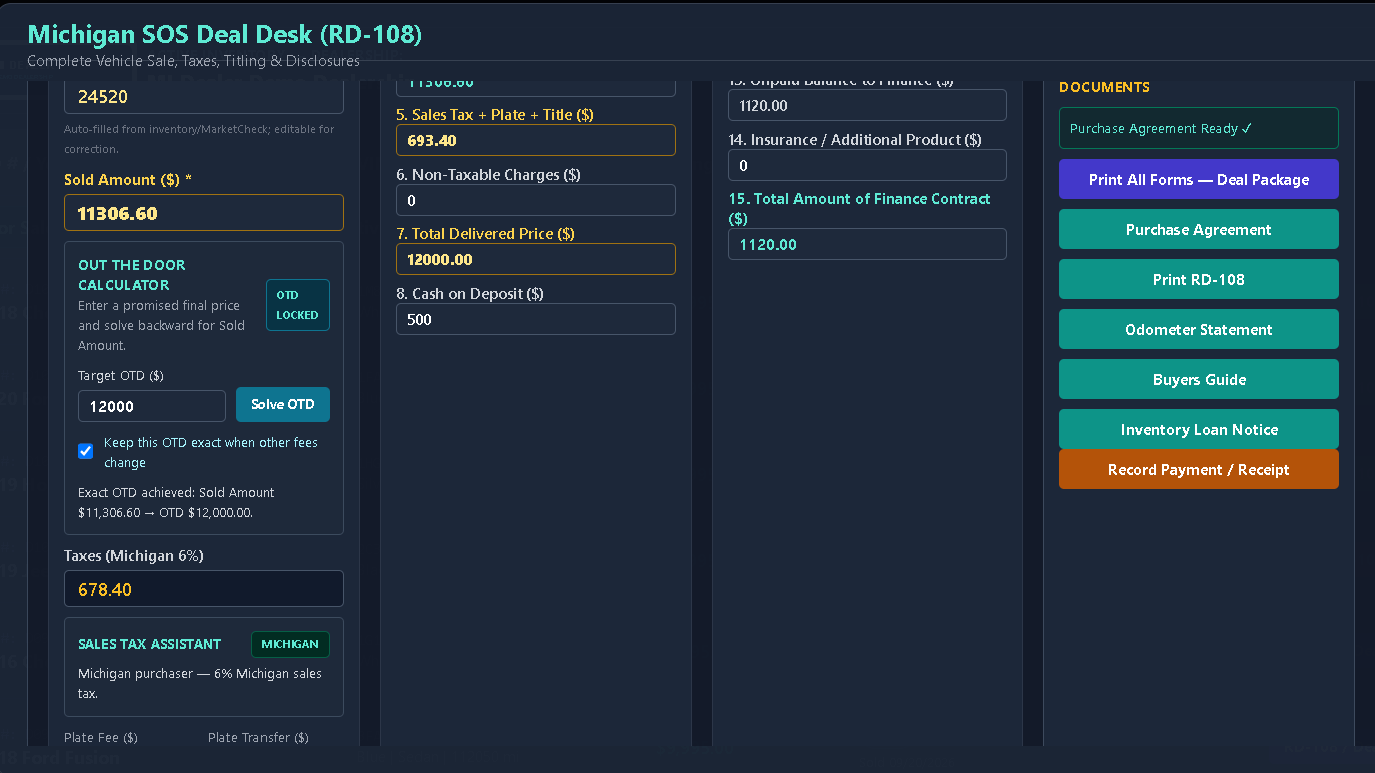Click the Plate Transfer ($) label
Screen dimensions: 1375x773
258,737
